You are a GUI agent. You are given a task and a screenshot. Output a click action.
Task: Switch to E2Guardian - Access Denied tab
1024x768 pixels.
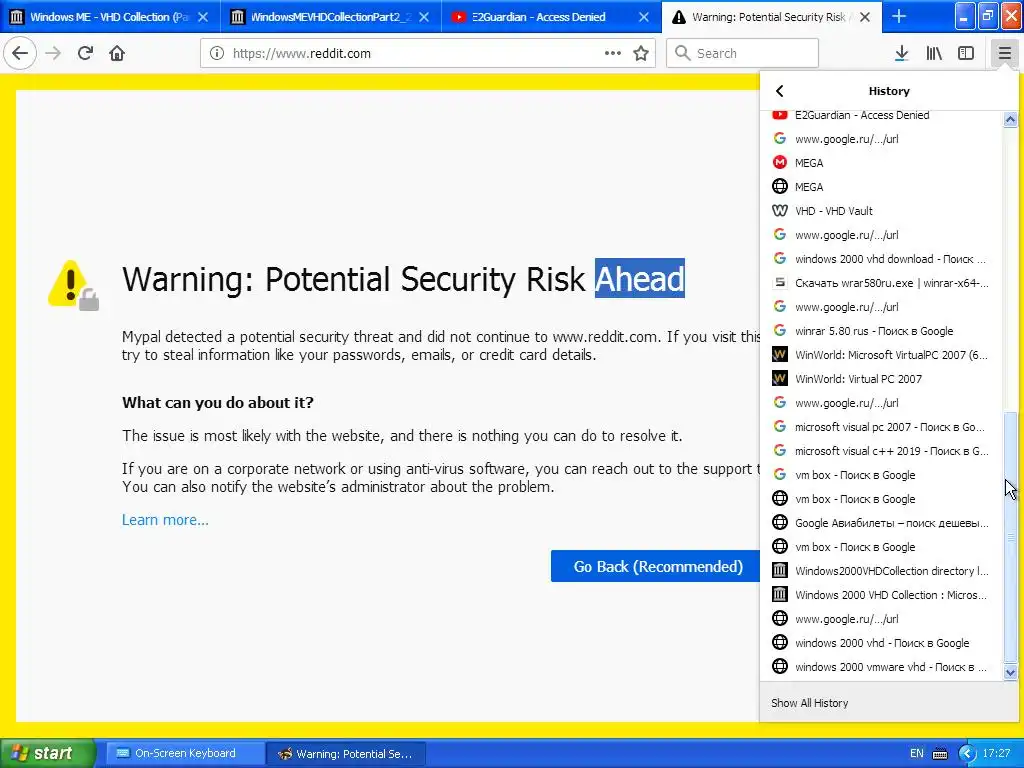[x=551, y=17]
